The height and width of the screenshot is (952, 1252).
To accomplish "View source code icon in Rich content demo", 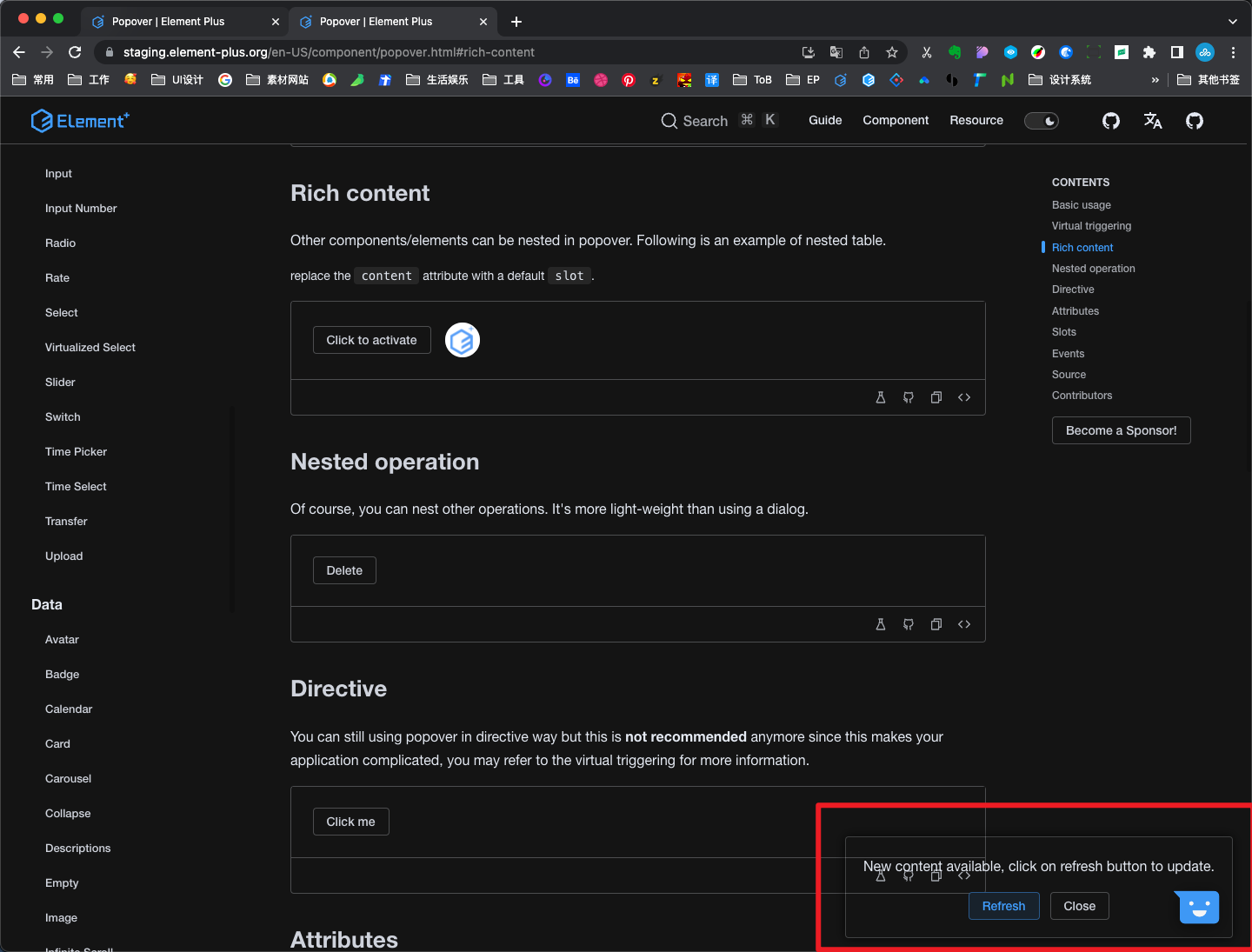I will (x=964, y=397).
